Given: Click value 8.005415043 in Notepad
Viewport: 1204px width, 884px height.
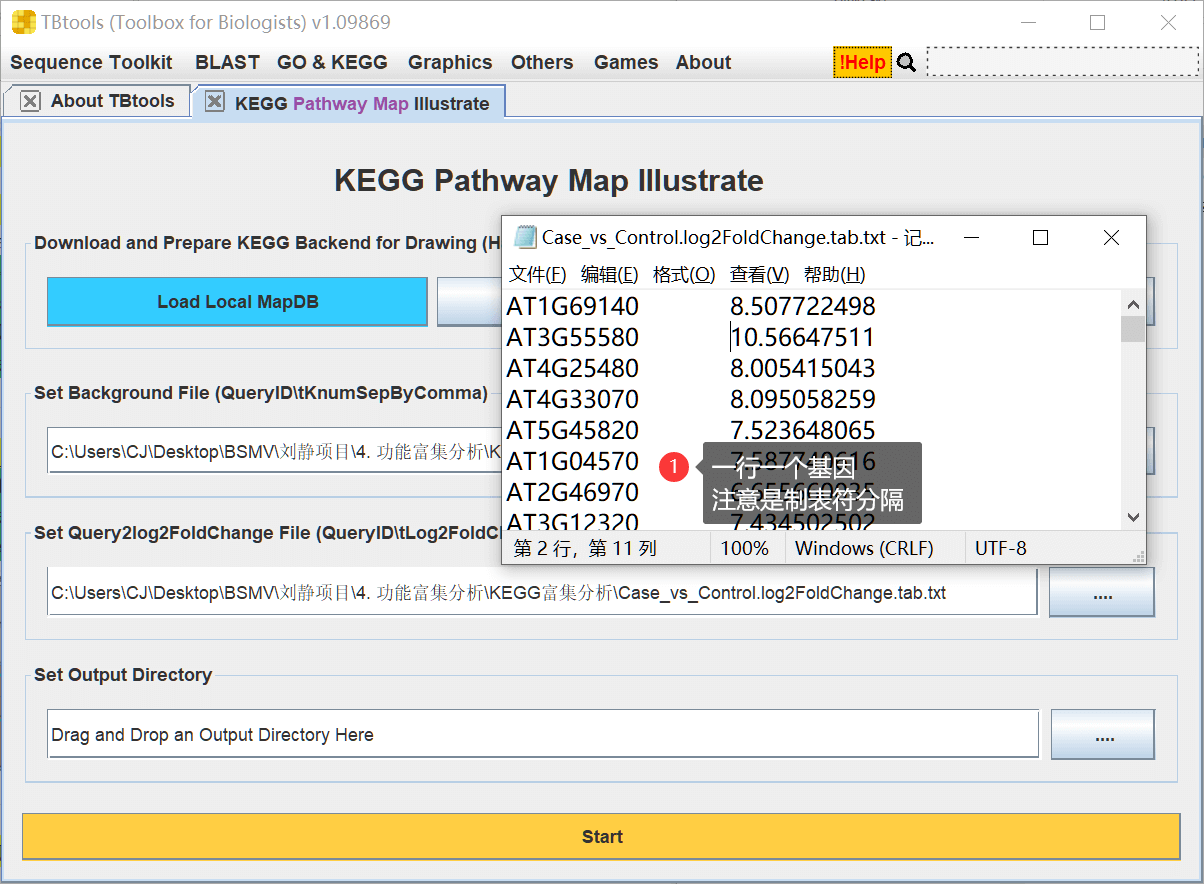Looking at the screenshot, I should click(x=803, y=368).
